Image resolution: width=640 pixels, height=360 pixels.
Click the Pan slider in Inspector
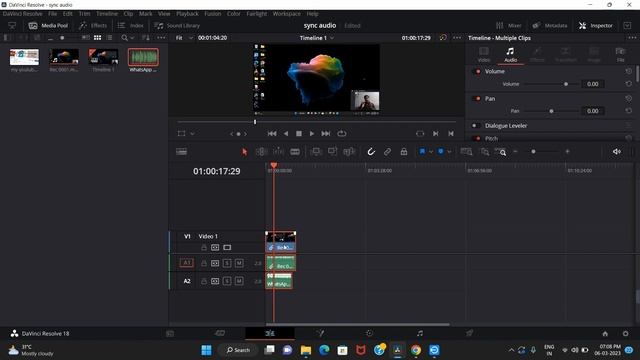(x=551, y=111)
